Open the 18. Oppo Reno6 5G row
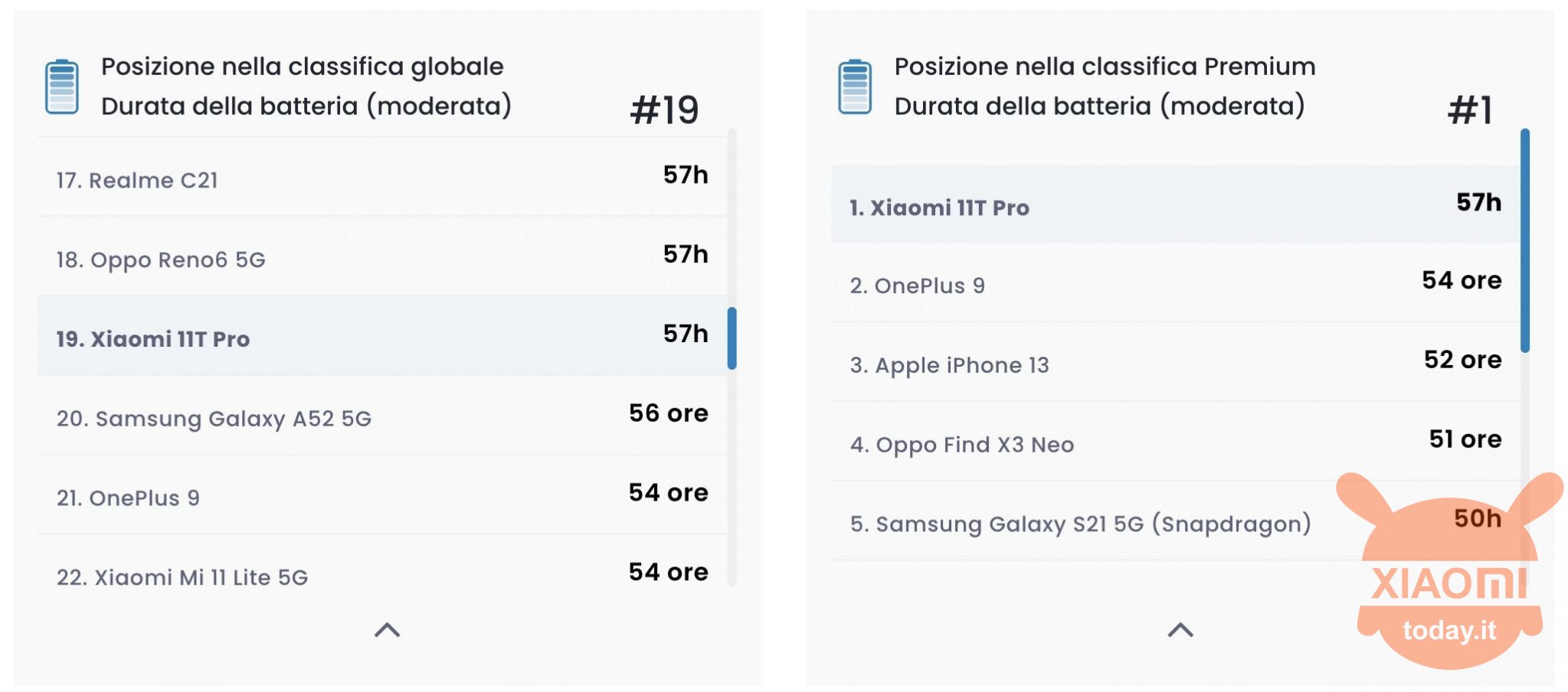This screenshot has width=1568, height=692. [x=382, y=257]
